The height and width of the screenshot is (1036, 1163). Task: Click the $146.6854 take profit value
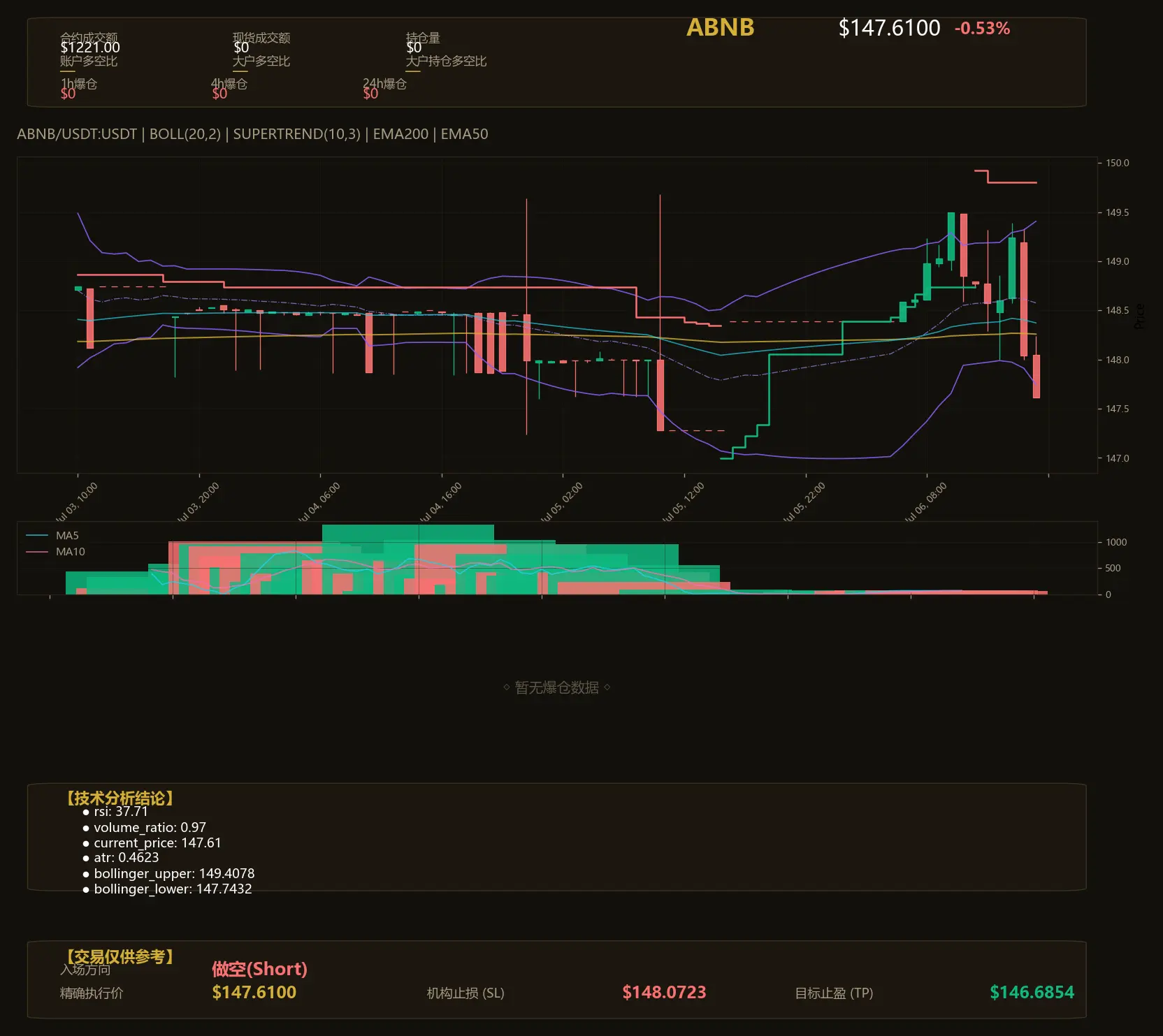[x=1032, y=992]
